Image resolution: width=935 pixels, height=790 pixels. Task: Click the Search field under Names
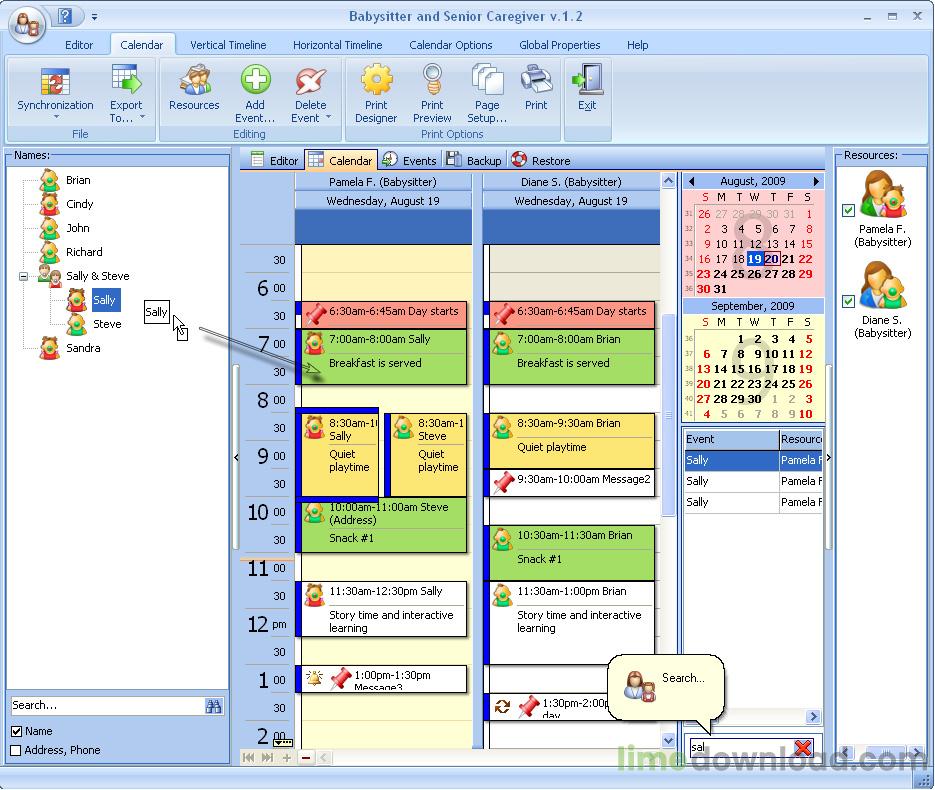point(107,705)
